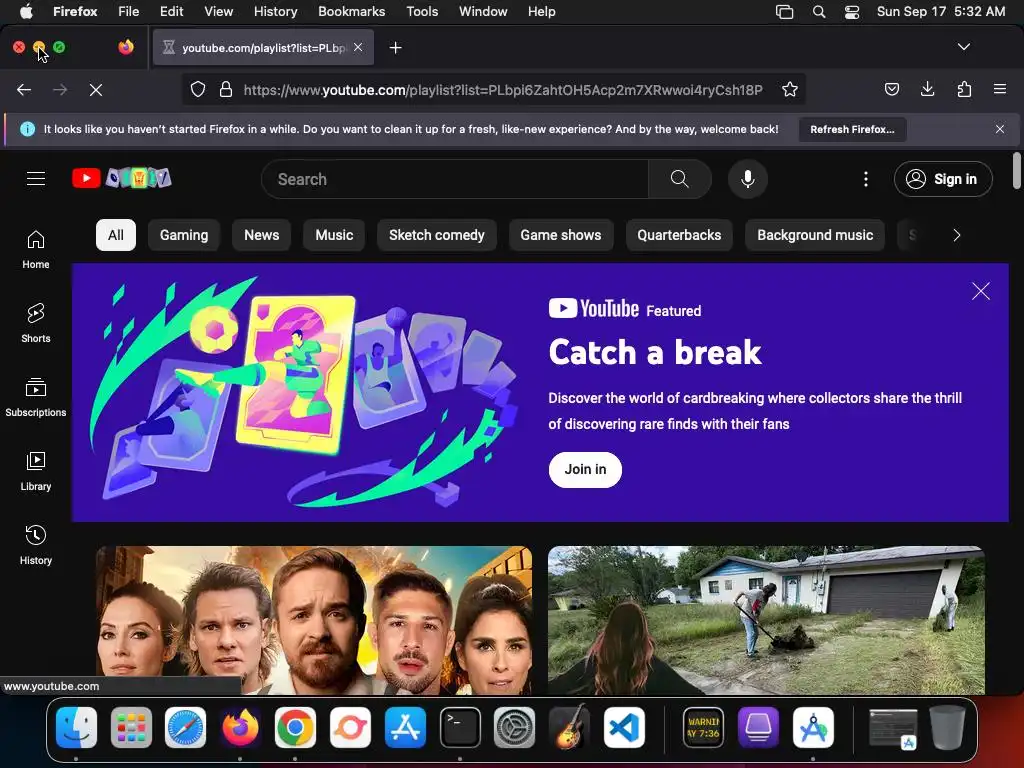Open the Apple menu
This screenshot has width=1024, height=768.
pyautogui.click(x=26, y=12)
